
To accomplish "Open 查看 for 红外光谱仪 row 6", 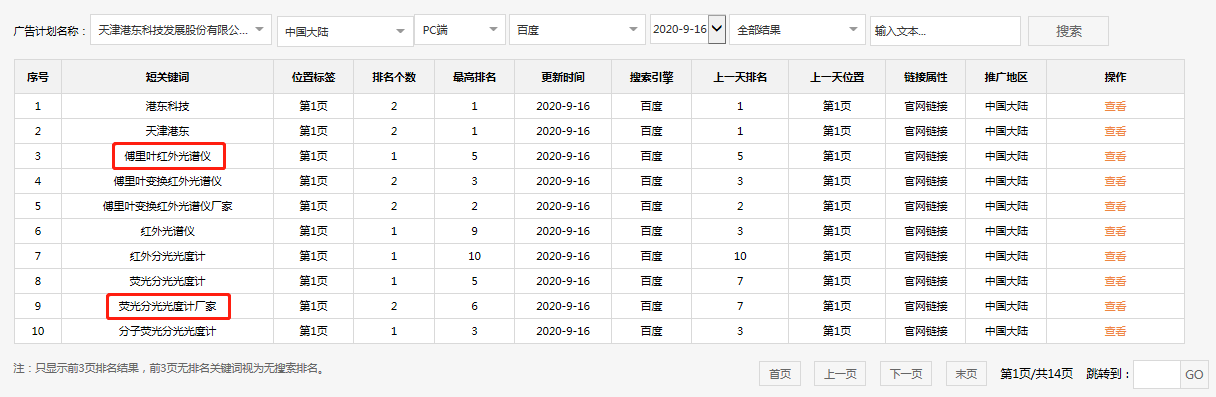I will pos(1115,231).
